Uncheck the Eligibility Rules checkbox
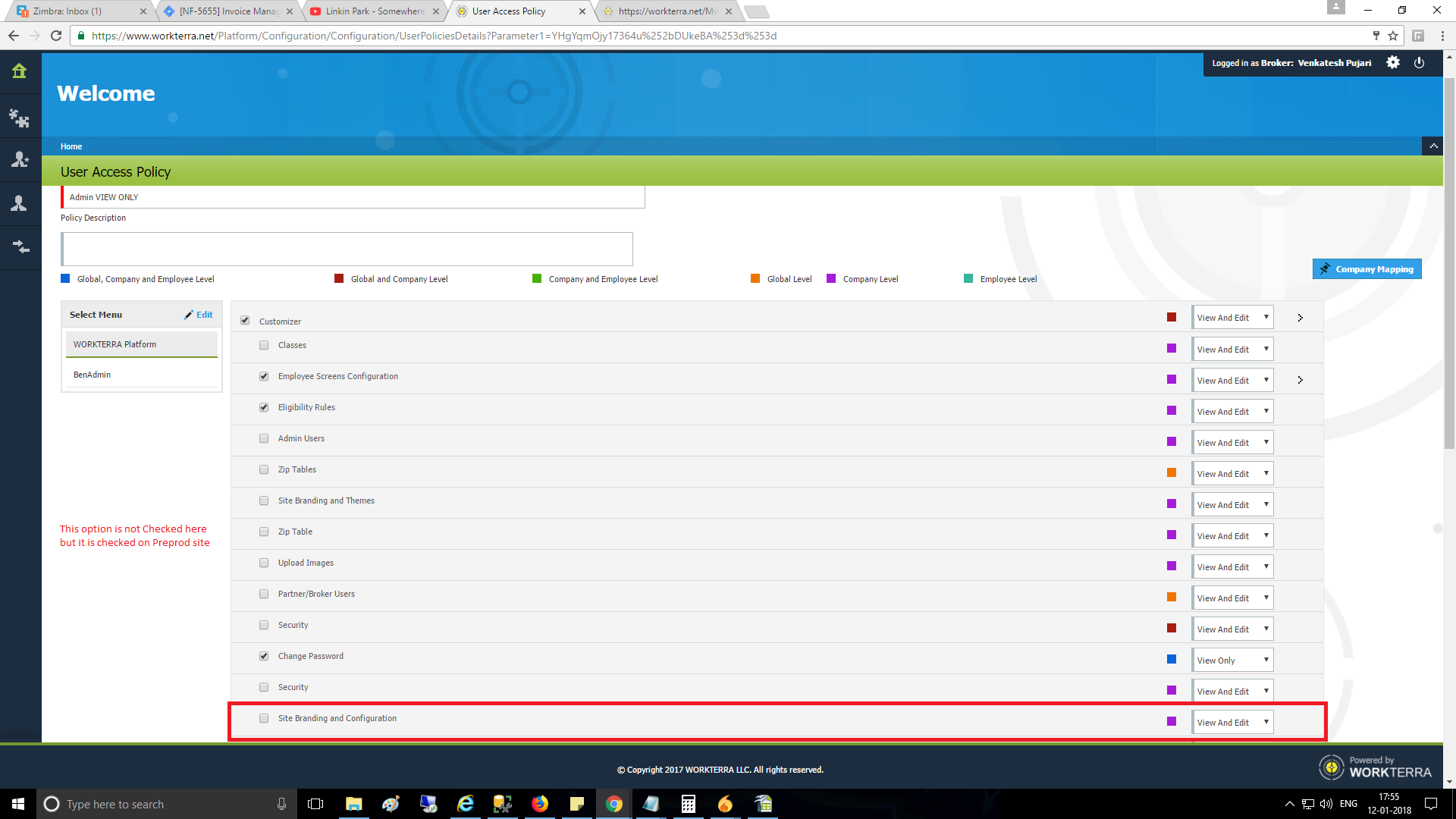1456x819 pixels. pyautogui.click(x=264, y=407)
